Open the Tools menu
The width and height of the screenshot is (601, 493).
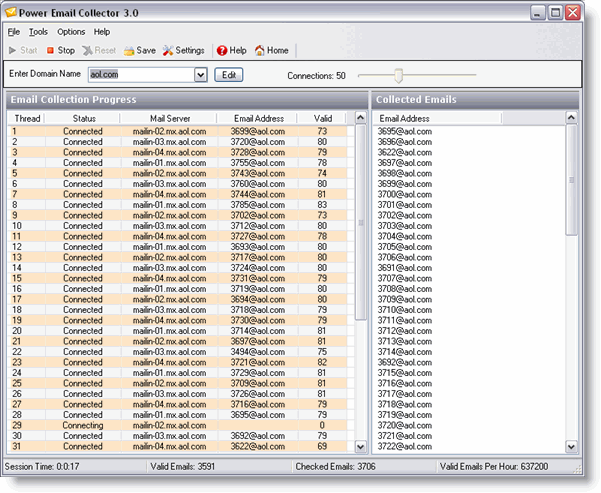38,32
